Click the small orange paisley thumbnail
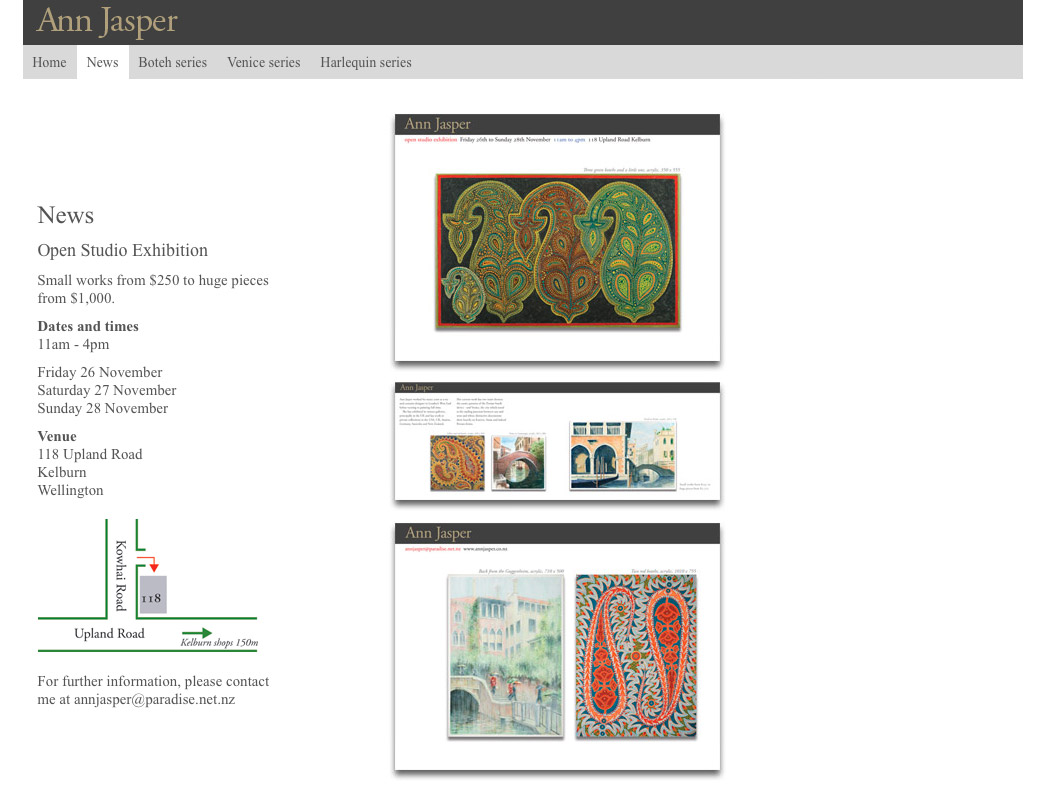Screen dimensions: 1045x804 [x=457, y=462]
